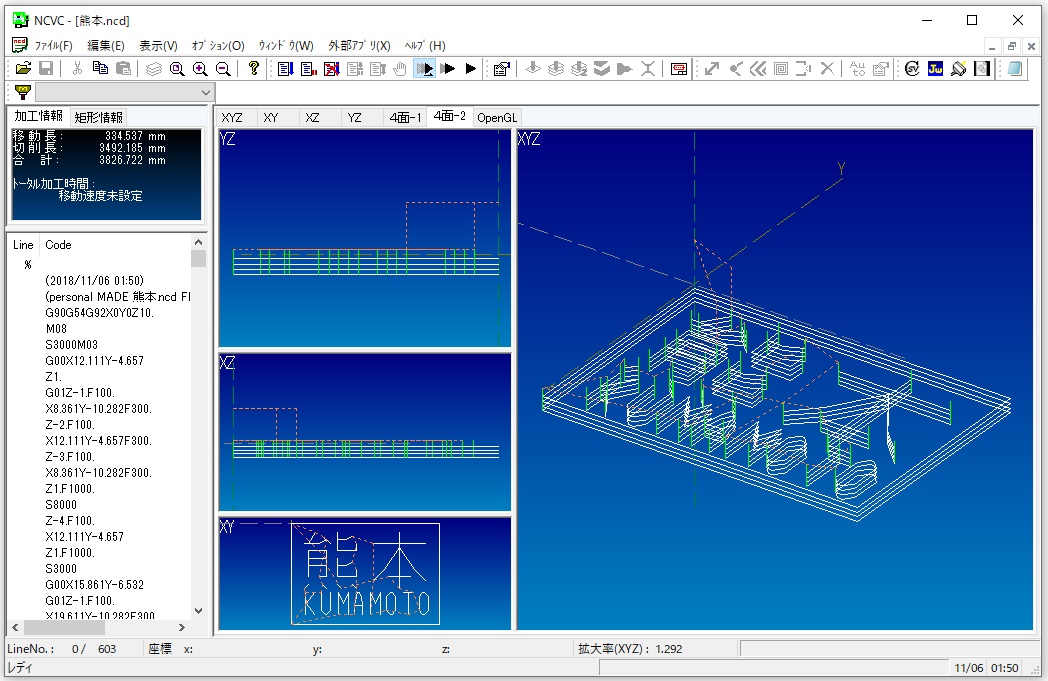
Task: Toggle the highlighted trace run button
Action: (424, 68)
